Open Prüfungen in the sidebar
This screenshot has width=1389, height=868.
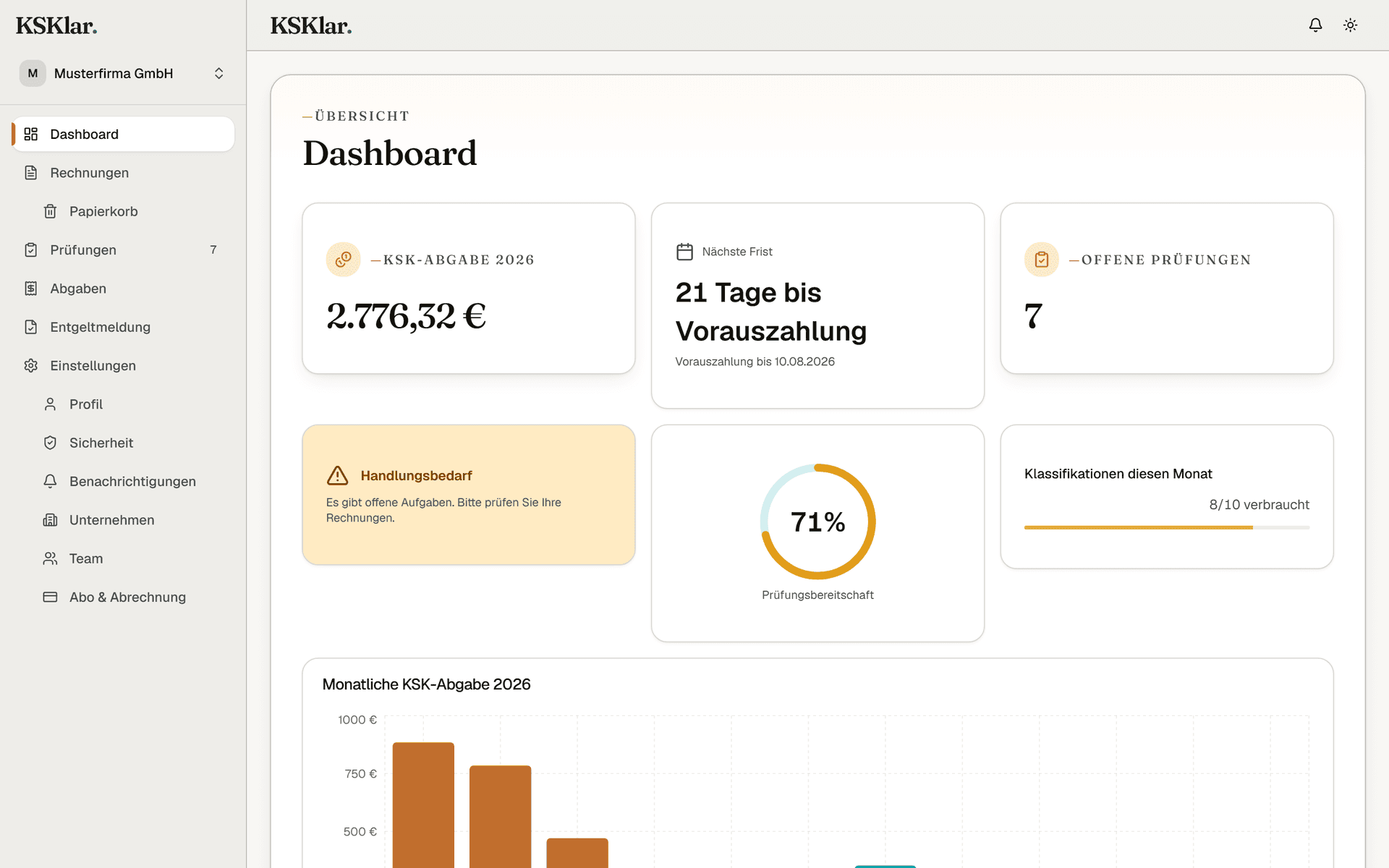[123, 250]
